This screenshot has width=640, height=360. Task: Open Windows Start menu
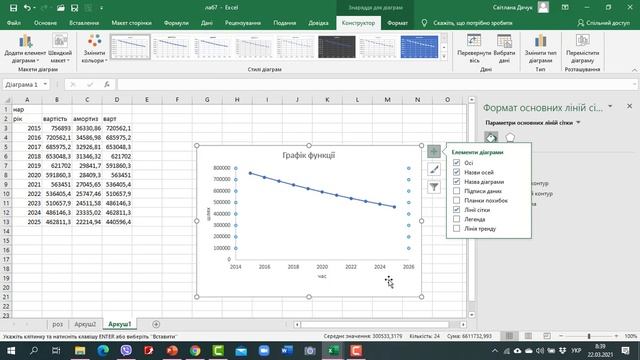pyautogui.click(x=11, y=351)
